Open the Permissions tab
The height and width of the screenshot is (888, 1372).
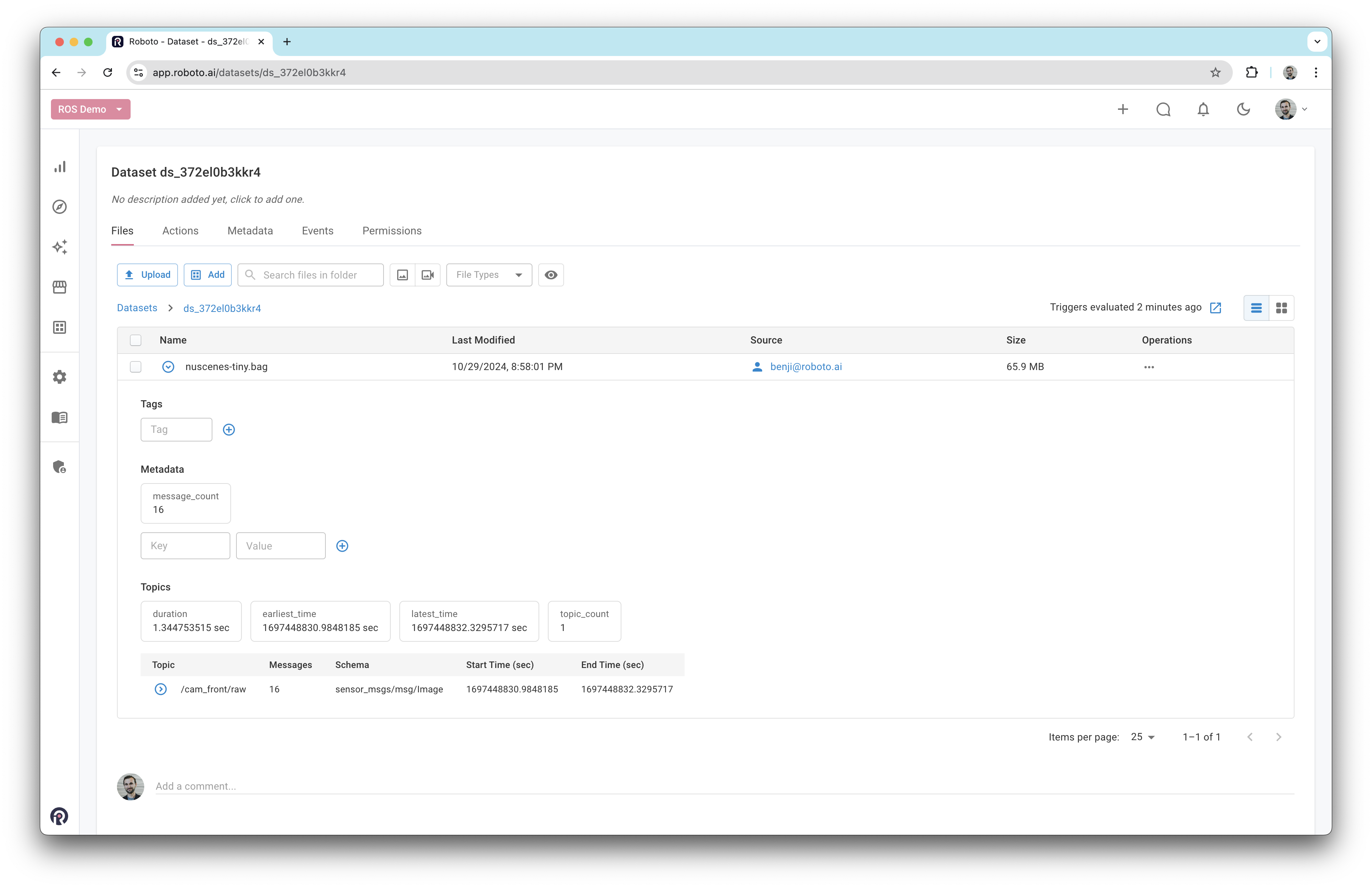[392, 231]
